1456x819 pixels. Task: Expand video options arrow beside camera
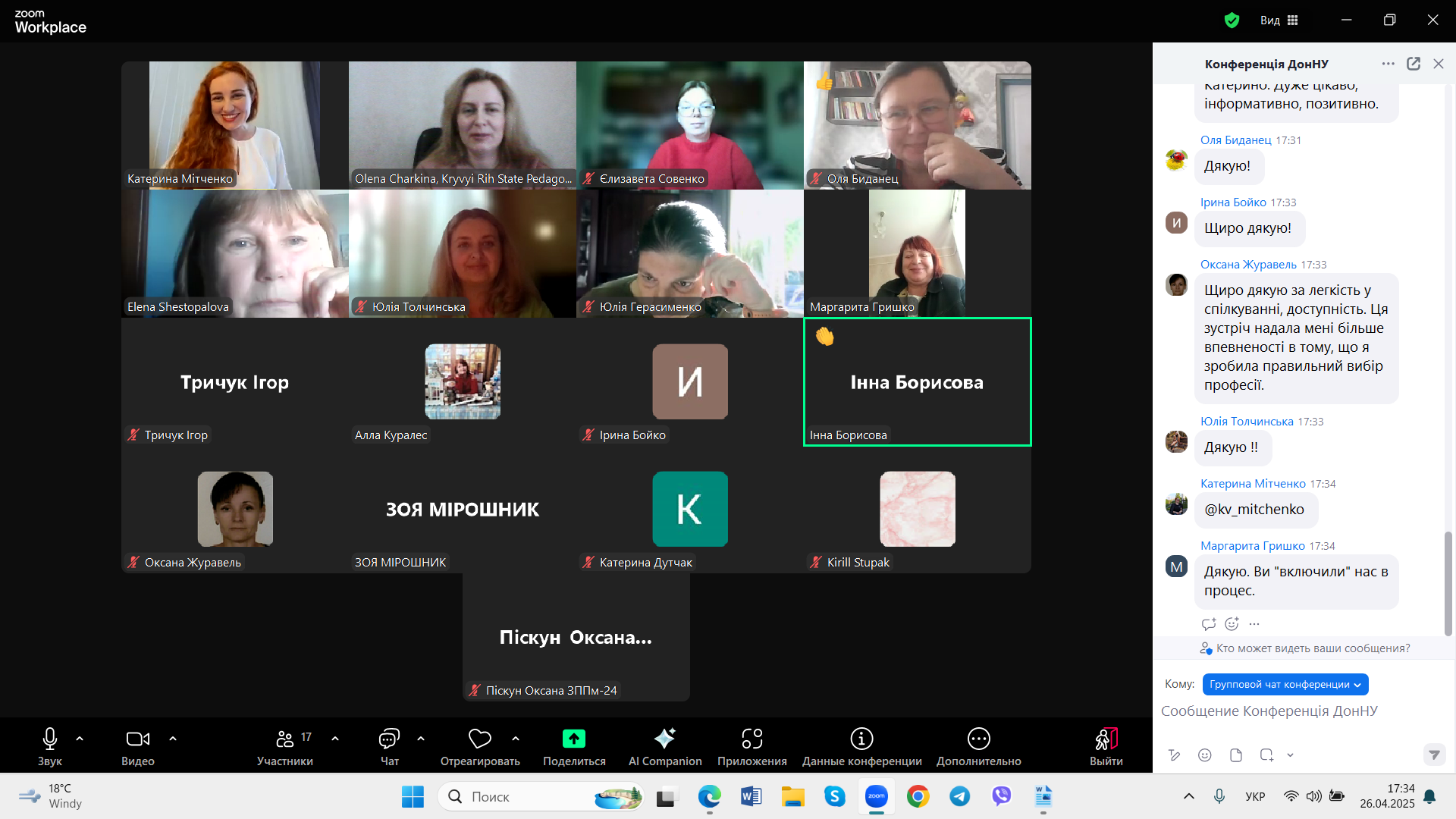173,739
